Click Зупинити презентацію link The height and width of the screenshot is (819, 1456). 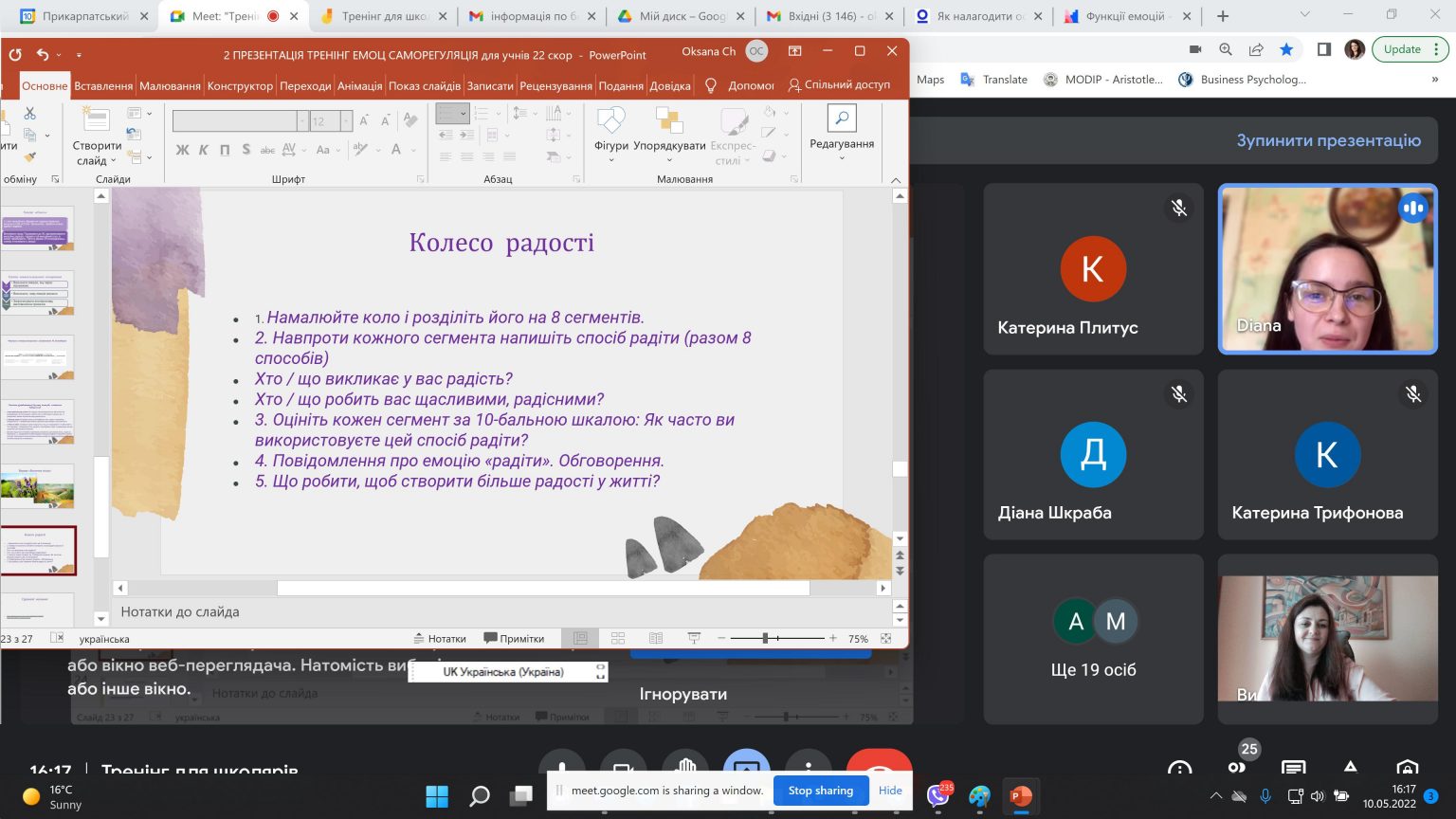point(1328,140)
